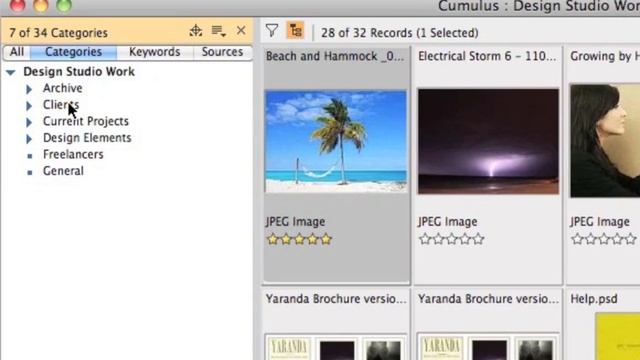Click JPEG Image label under Beach and Hammock
Screen dimensions: 640x360
(x=296, y=222)
